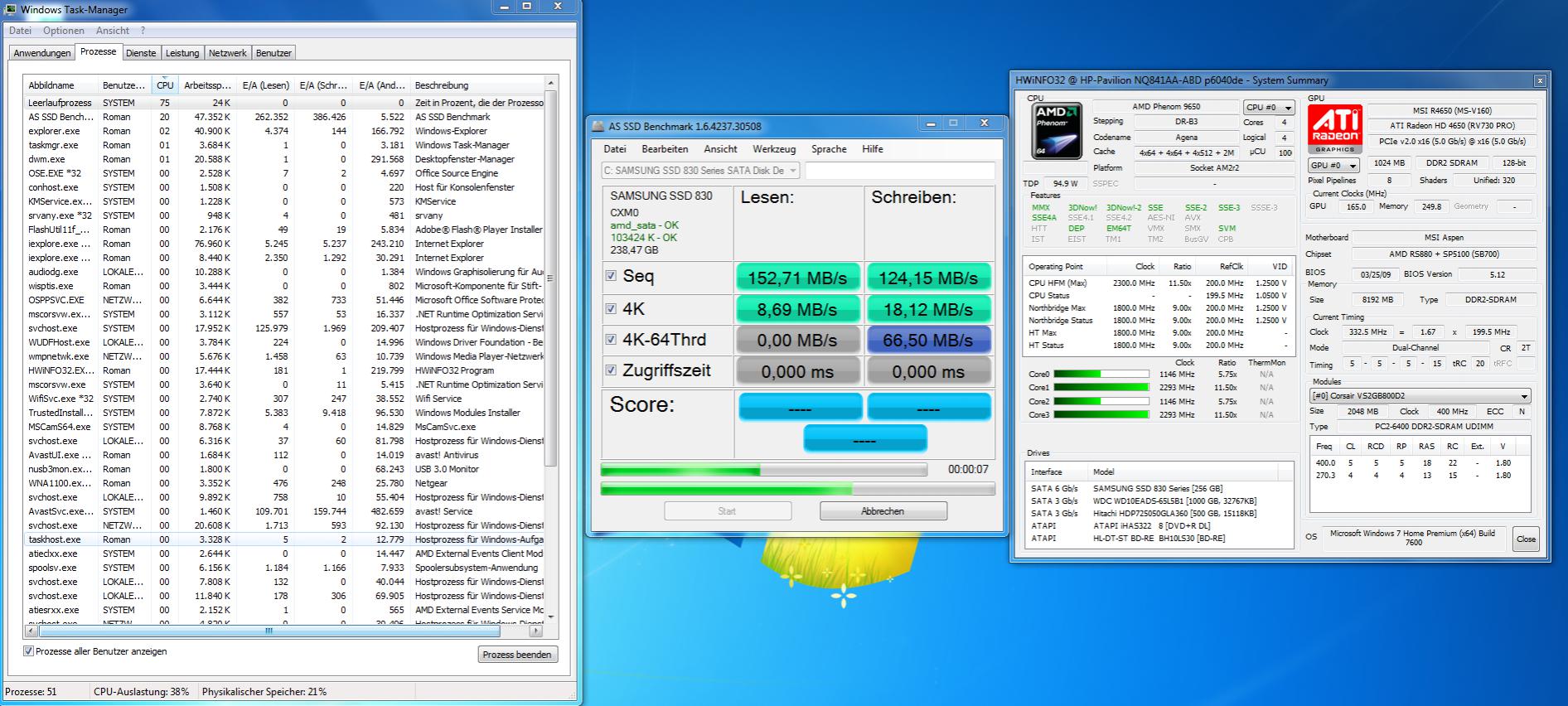
Task: Switch to the Netzwerk tab
Action: pyautogui.click(x=228, y=53)
